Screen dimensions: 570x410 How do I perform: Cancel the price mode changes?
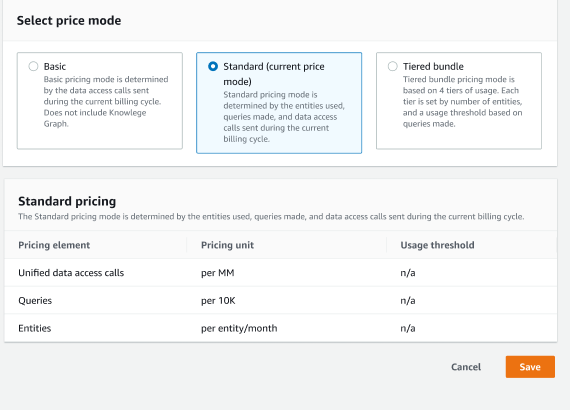click(466, 367)
